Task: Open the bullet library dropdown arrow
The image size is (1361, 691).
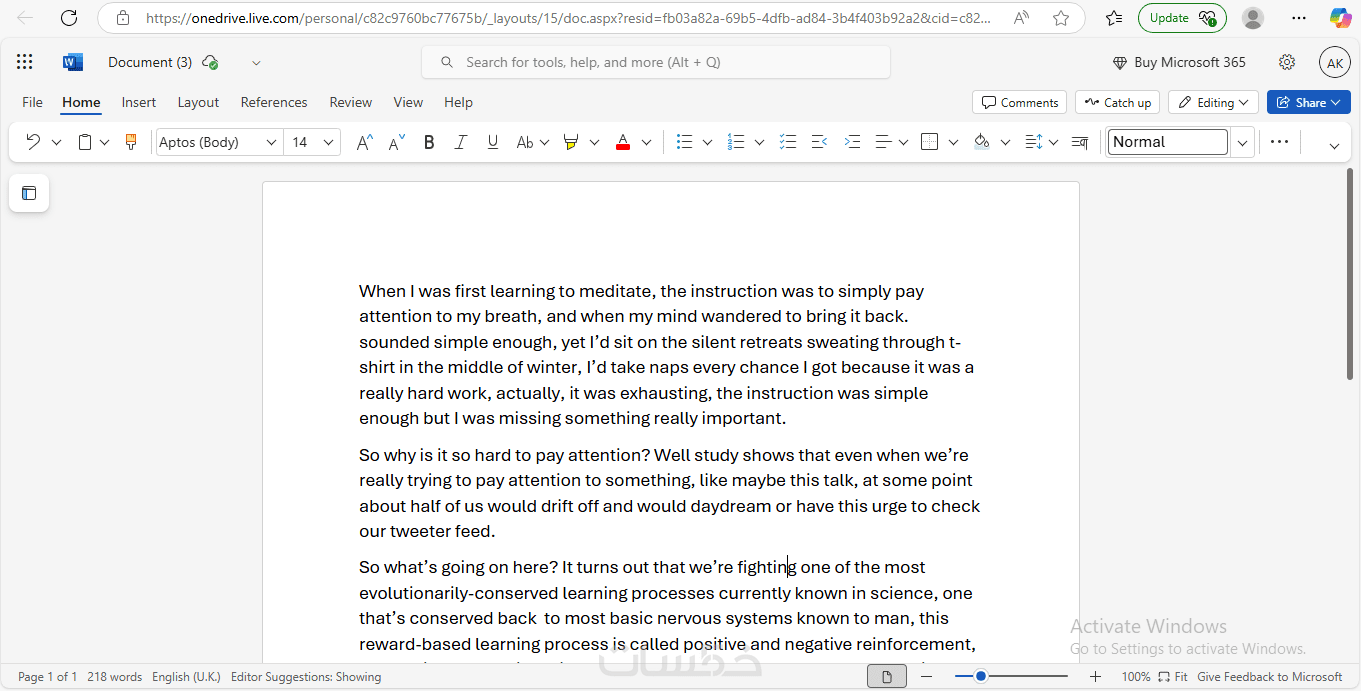Action: coord(707,142)
